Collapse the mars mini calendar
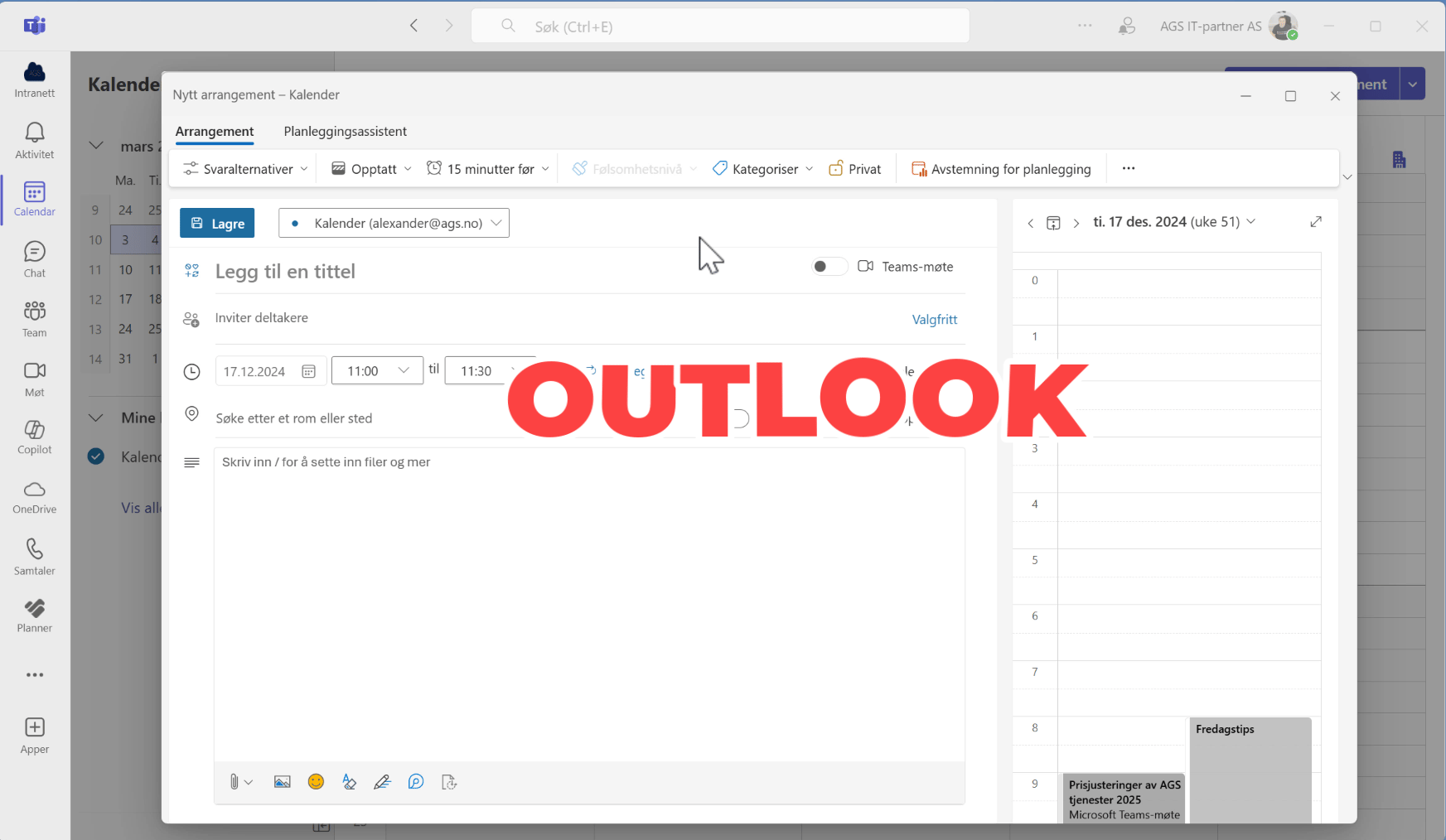The image size is (1446, 840). coord(96,146)
